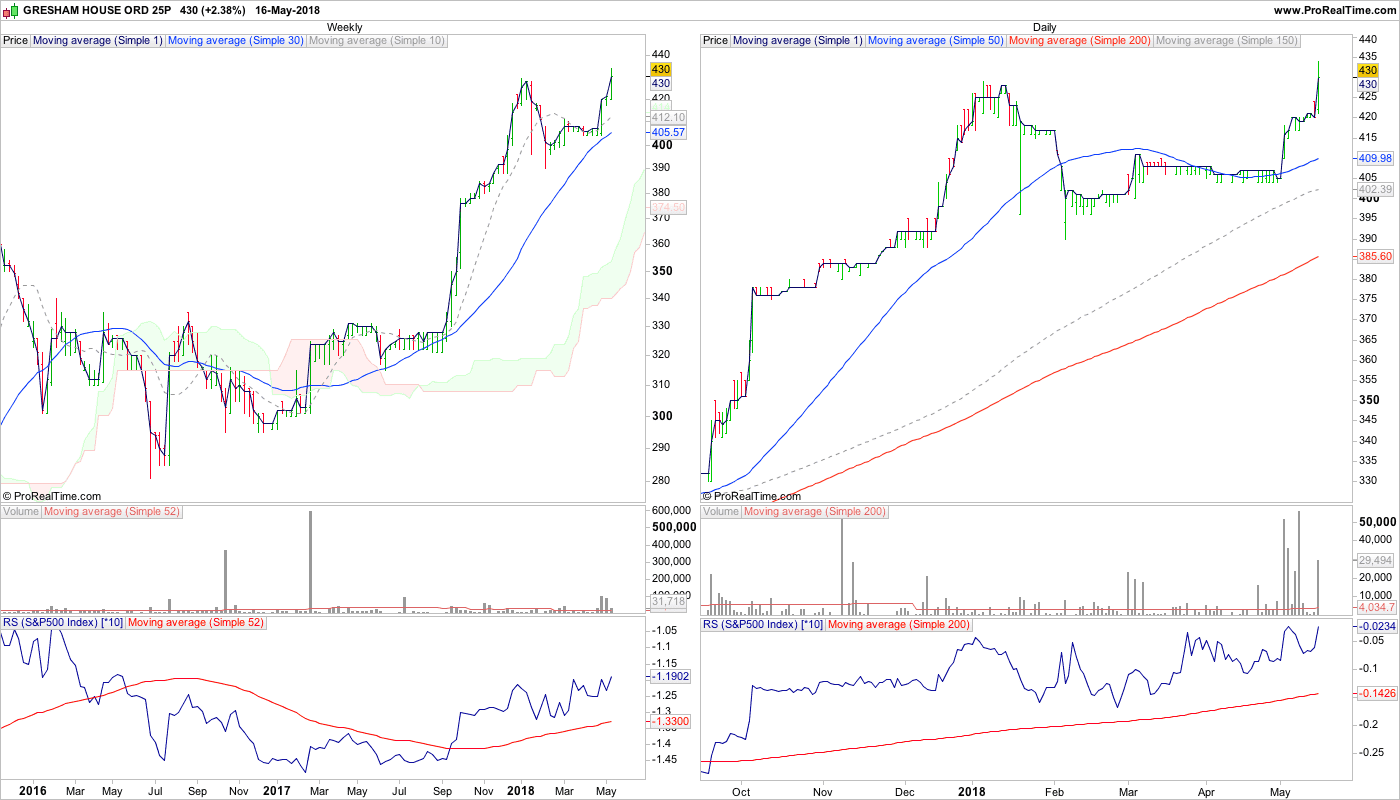Click the 430 (+2.38%) price change text
The height and width of the screenshot is (800, 1400).
point(212,10)
